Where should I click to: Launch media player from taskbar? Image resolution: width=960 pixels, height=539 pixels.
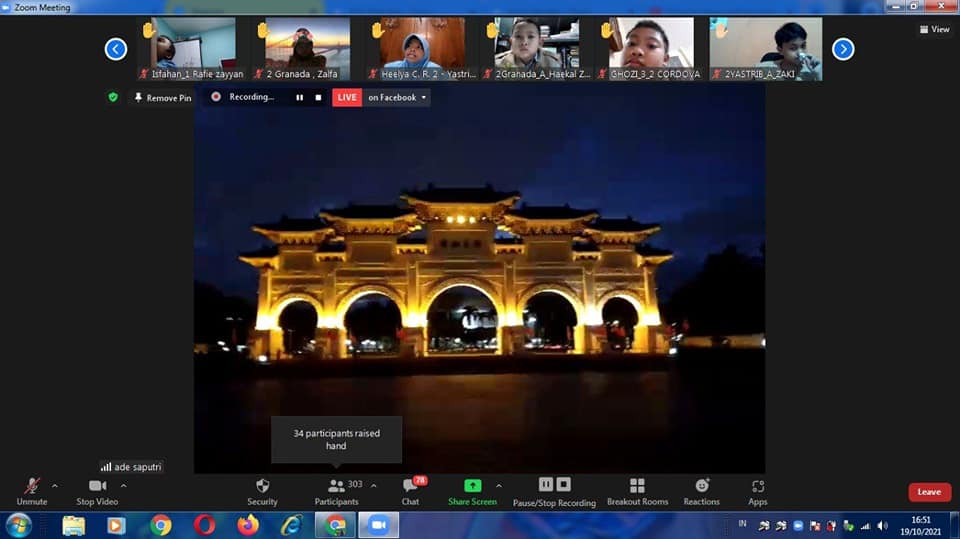point(116,526)
